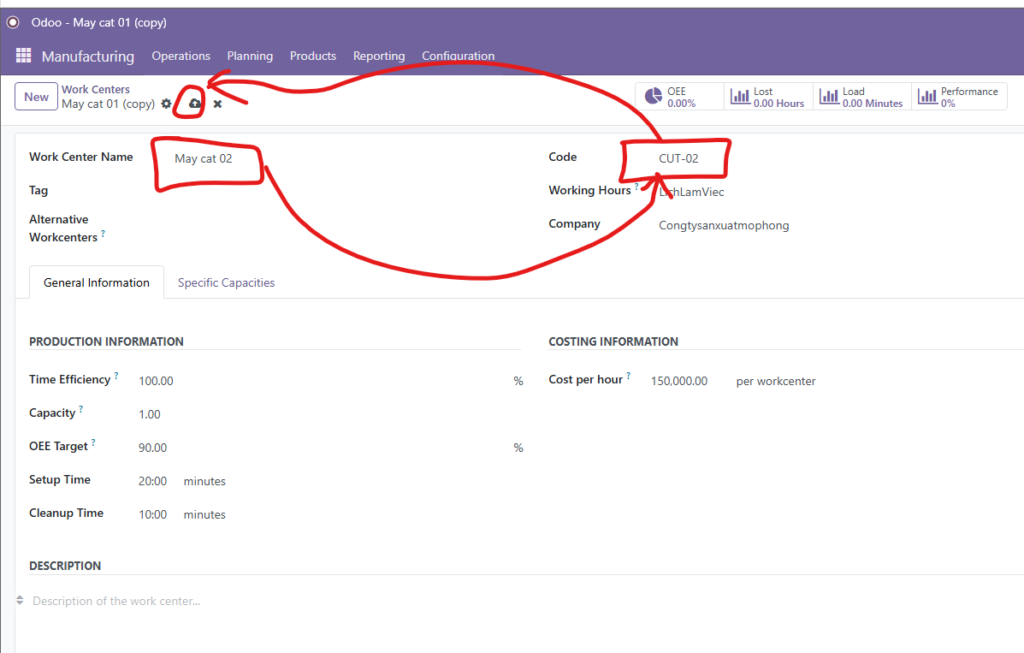1024x653 pixels.
Task: Open the Lost hours stat button
Action: tap(767, 97)
